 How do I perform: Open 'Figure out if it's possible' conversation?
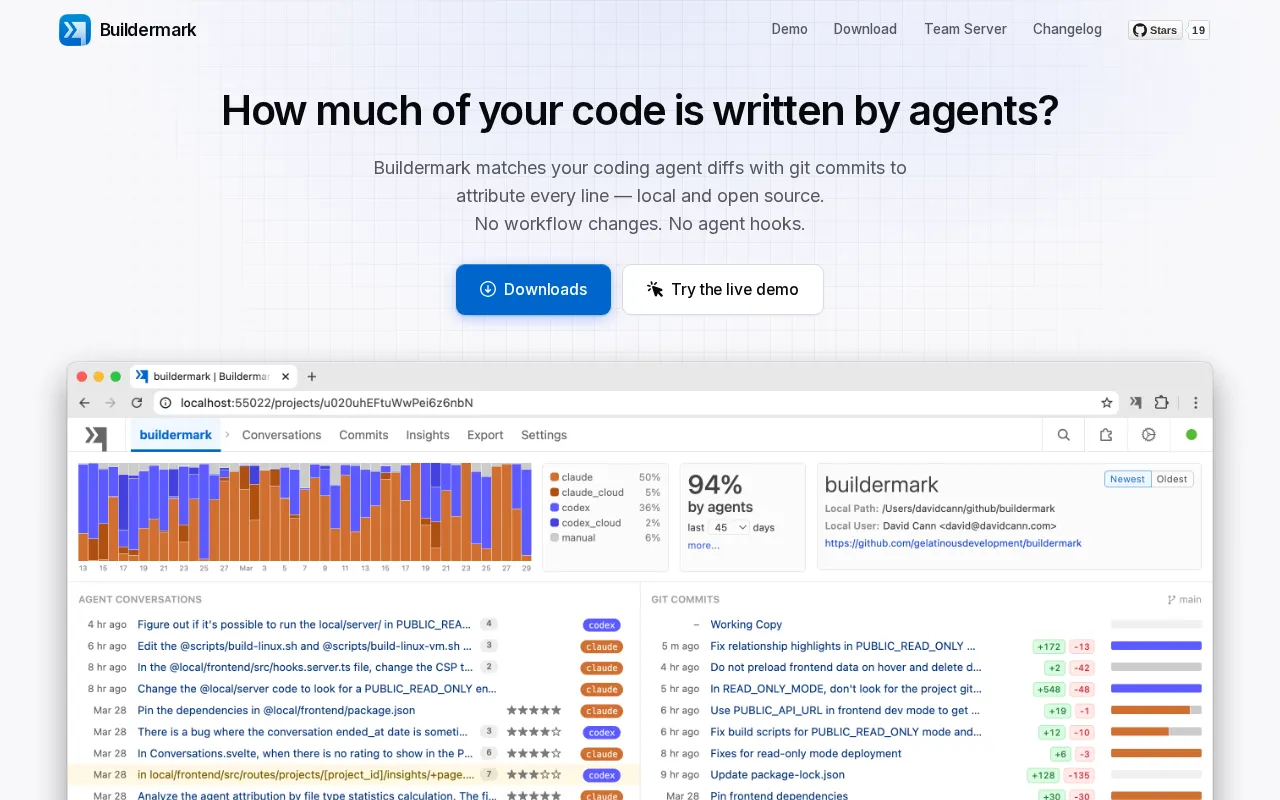(x=304, y=624)
